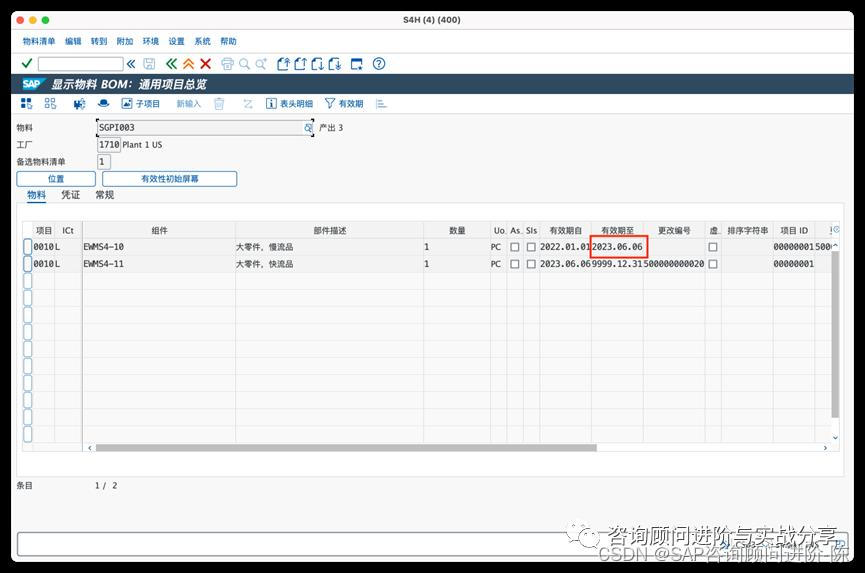This screenshot has width=865, height=573.
Task: Click the 有效期至 column header
Action: pyautogui.click(x=617, y=231)
